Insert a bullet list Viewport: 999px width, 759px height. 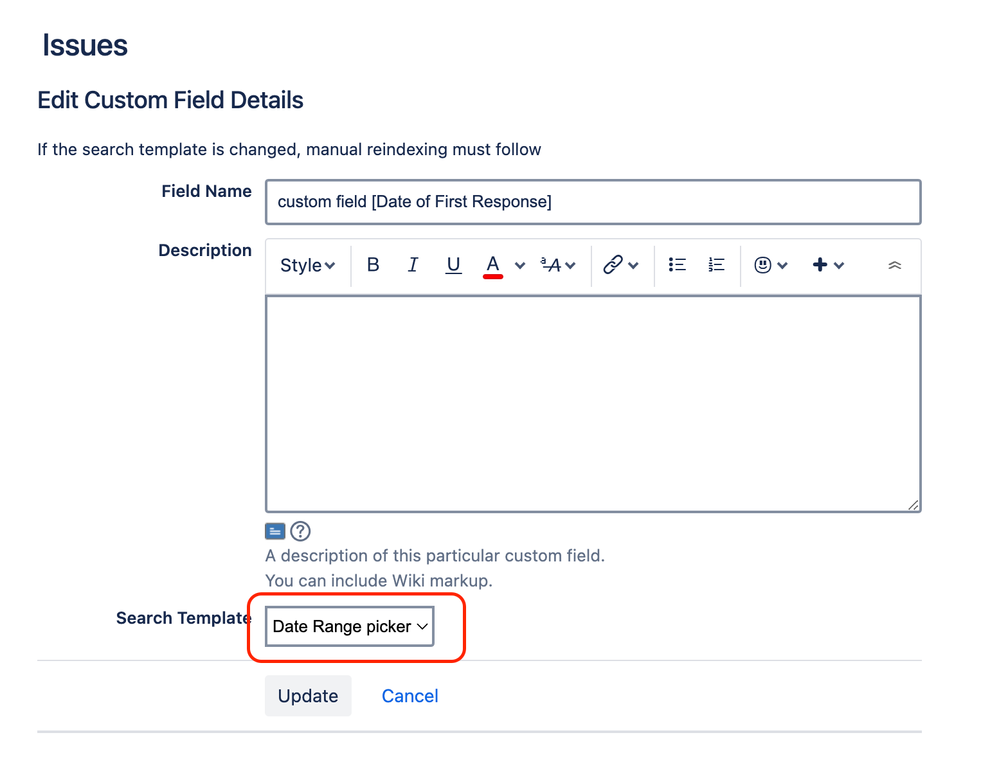click(x=677, y=265)
